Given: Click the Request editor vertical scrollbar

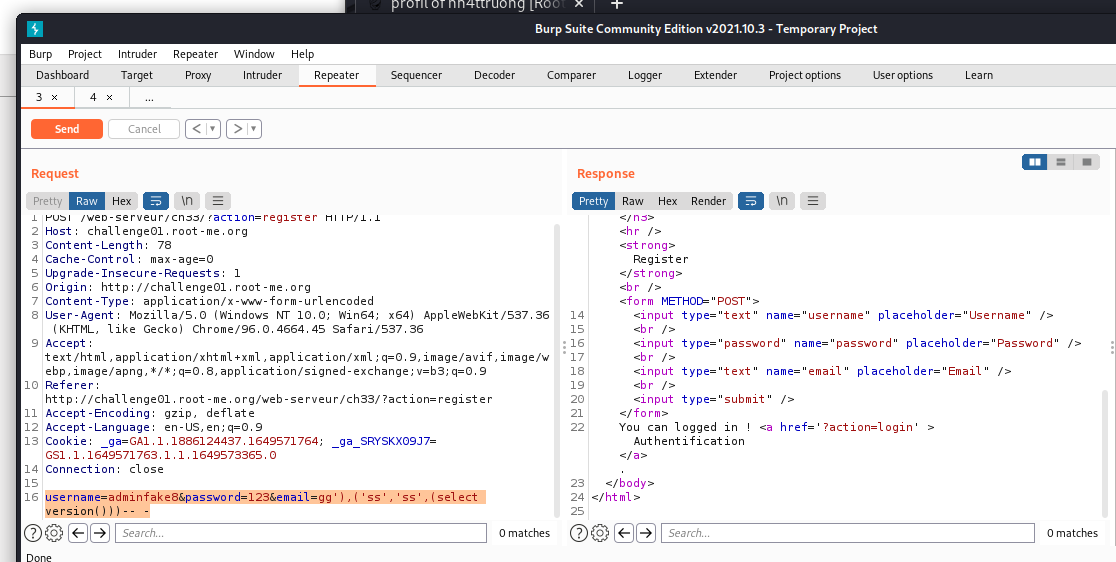Looking at the screenshot, I should click(556, 370).
